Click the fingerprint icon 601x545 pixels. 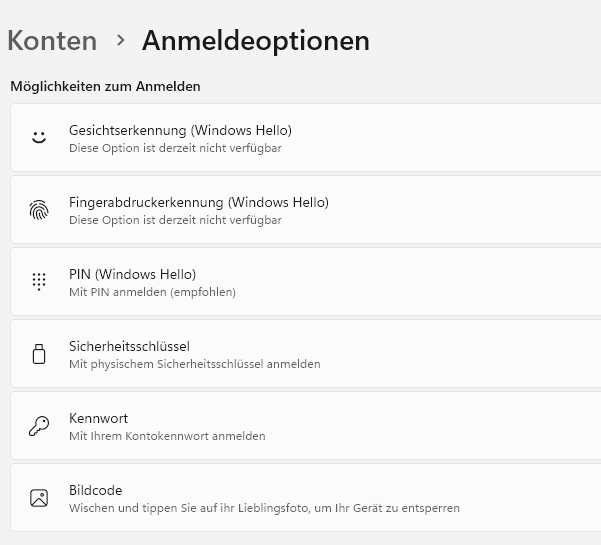click(39, 210)
